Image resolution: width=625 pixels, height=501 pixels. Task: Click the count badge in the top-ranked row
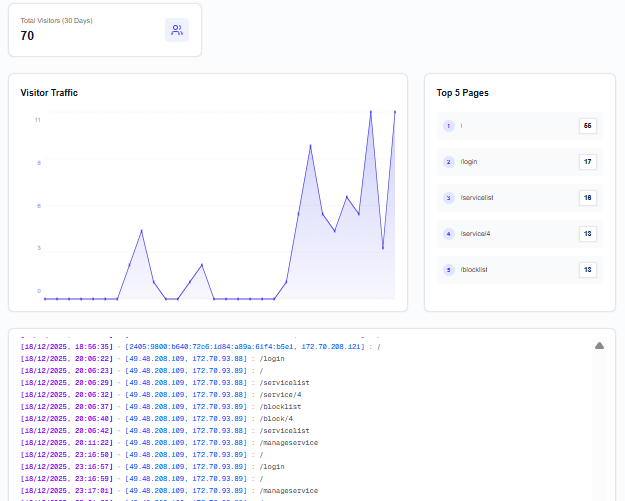pos(588,126)
